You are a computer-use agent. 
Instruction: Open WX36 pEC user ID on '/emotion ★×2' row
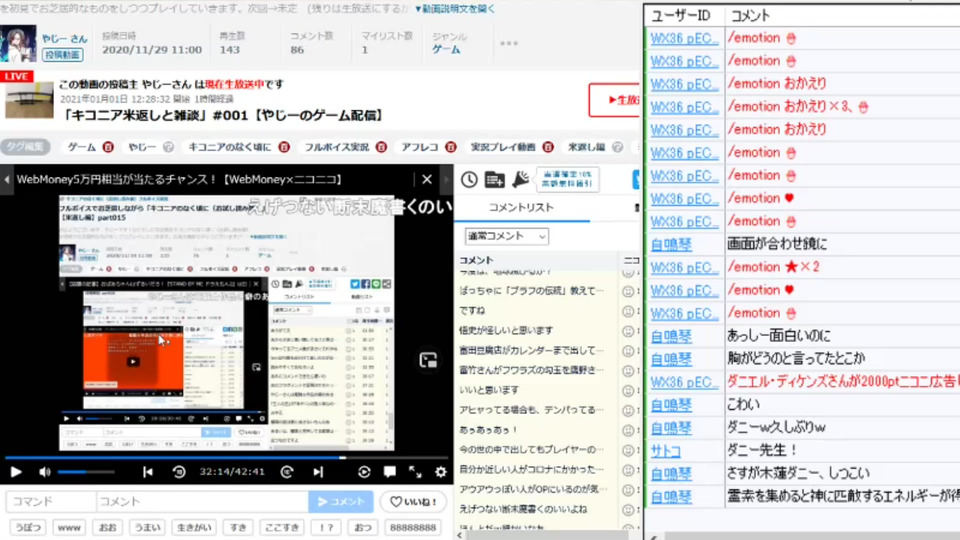tap(684, 268)
